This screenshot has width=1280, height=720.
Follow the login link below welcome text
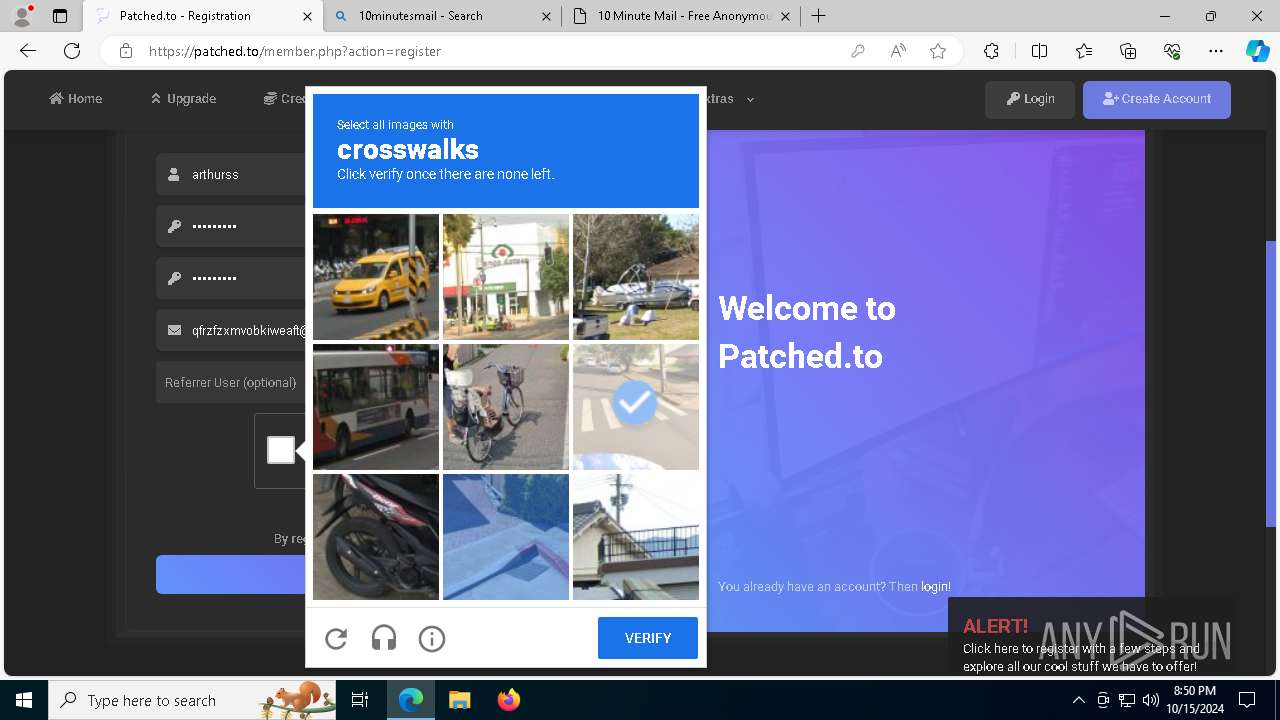point(935,587)
